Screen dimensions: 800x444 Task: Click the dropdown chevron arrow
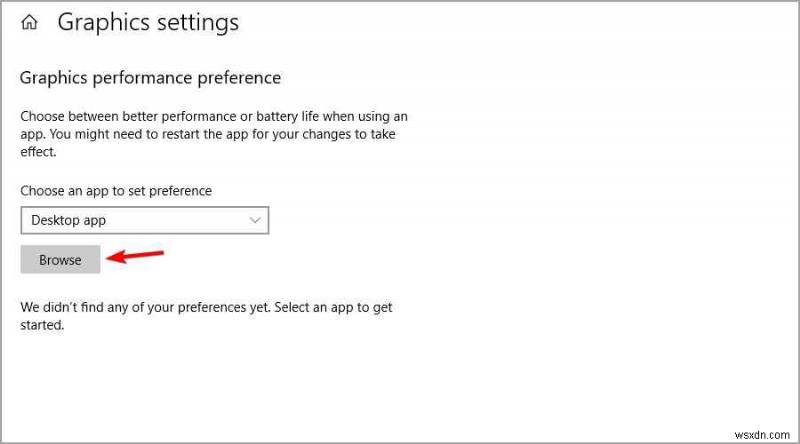(255, 220)
